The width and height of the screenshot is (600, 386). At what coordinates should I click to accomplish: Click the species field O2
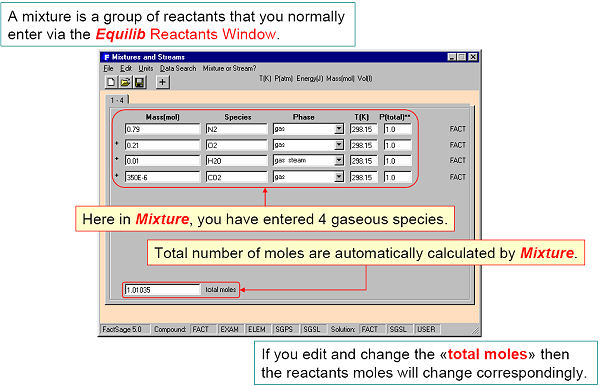click(236, 145)
